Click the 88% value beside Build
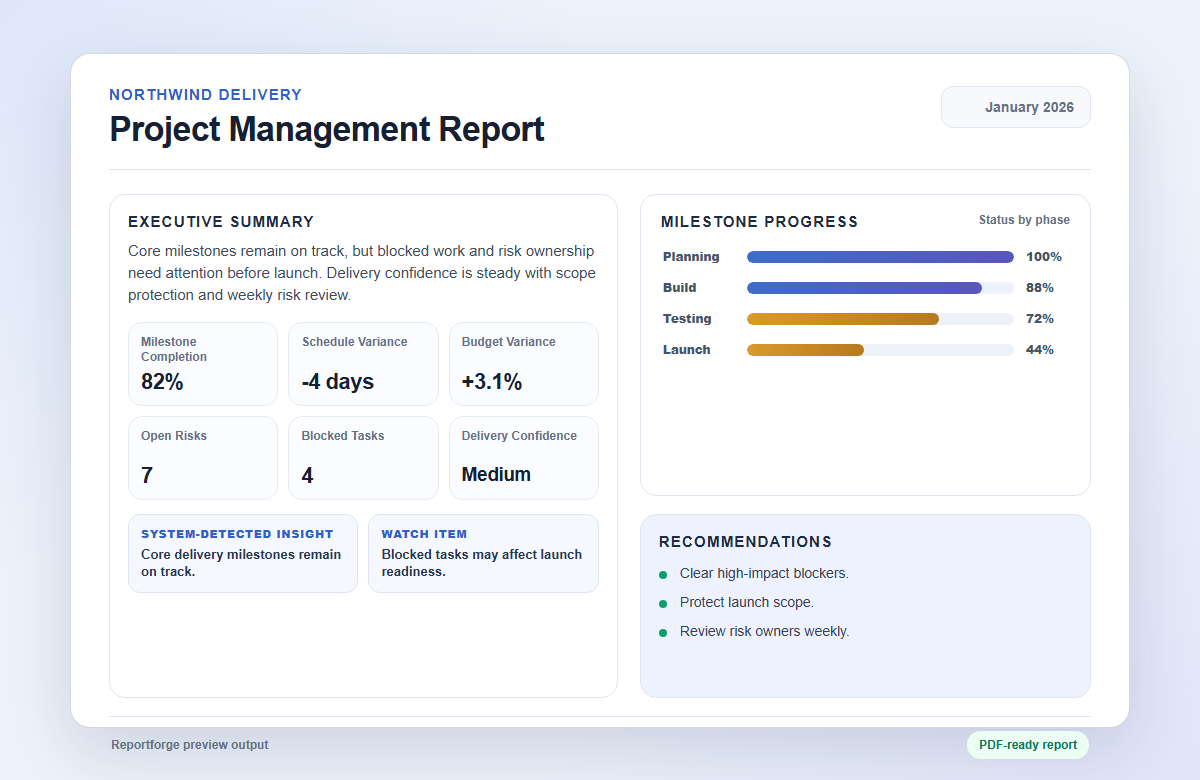Viewport: 1200px width, 780px height. 1040,288
